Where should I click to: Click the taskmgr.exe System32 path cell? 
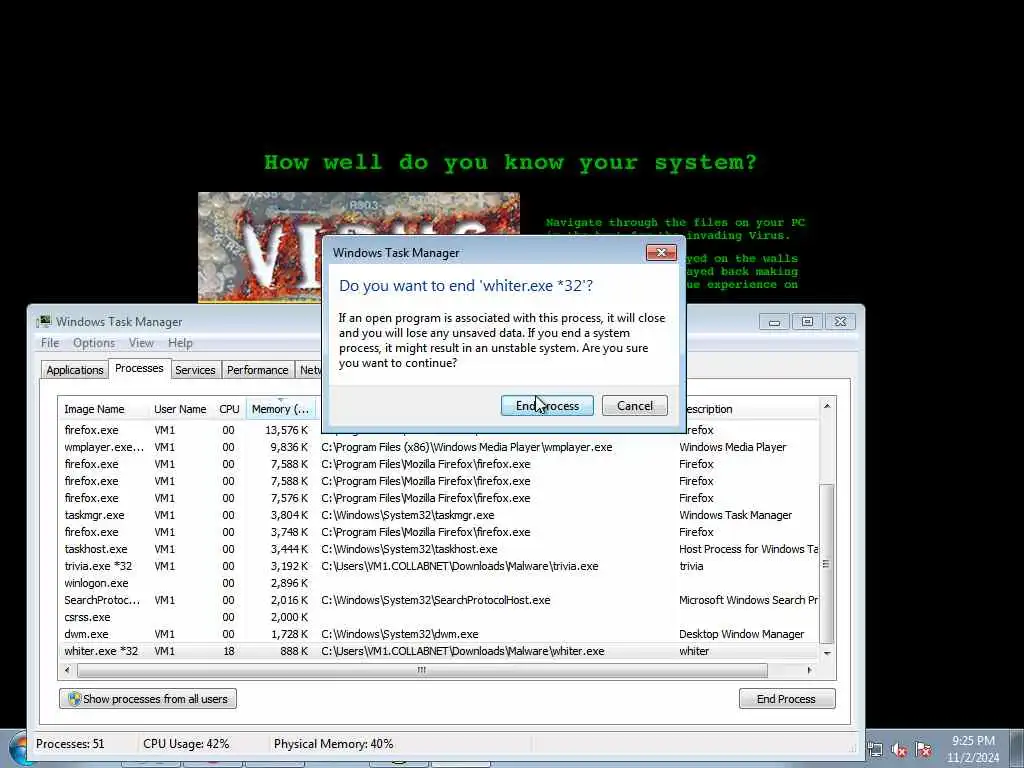tap(408, 515)
